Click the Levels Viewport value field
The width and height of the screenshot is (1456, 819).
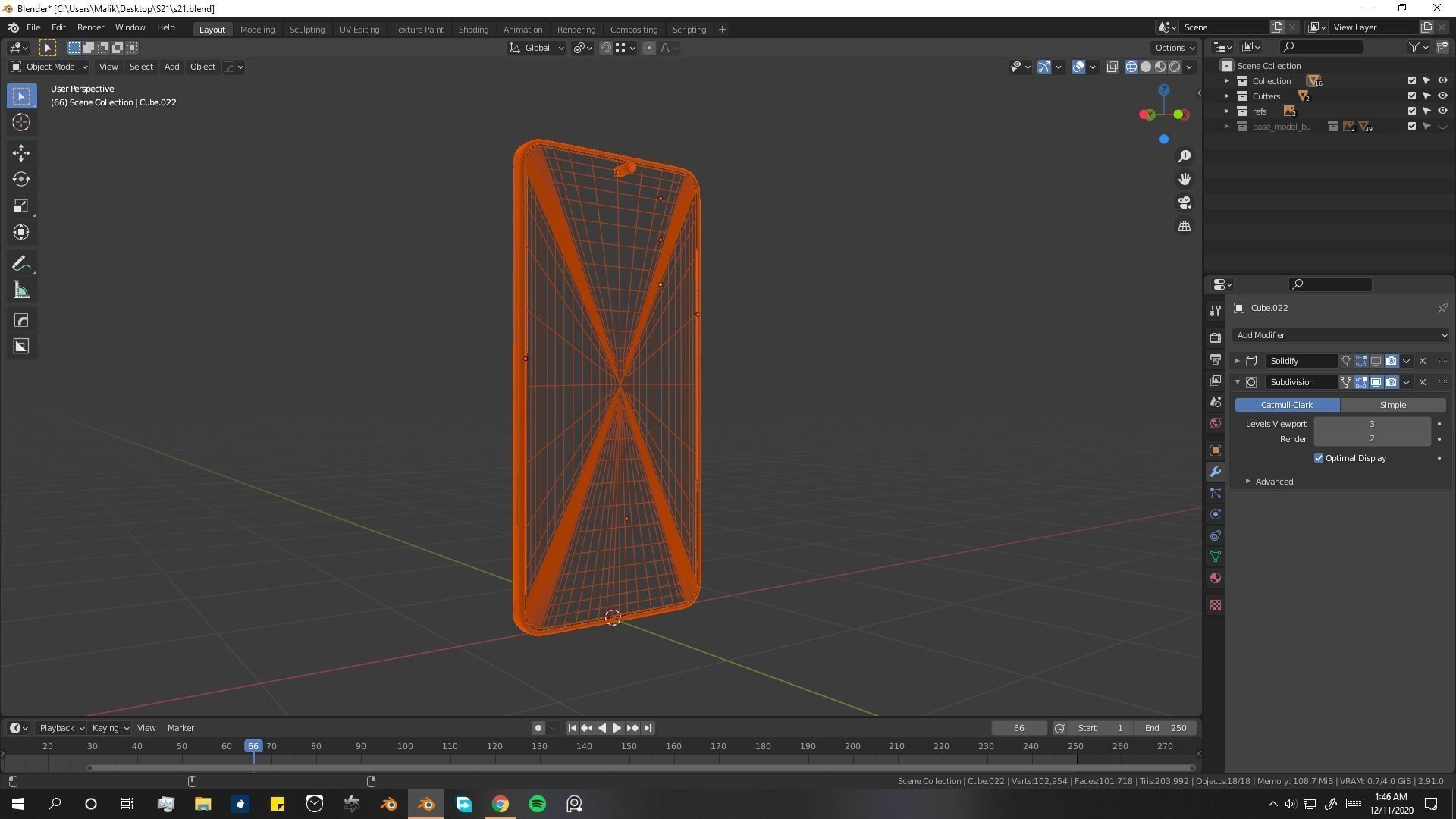point(1371,424)
